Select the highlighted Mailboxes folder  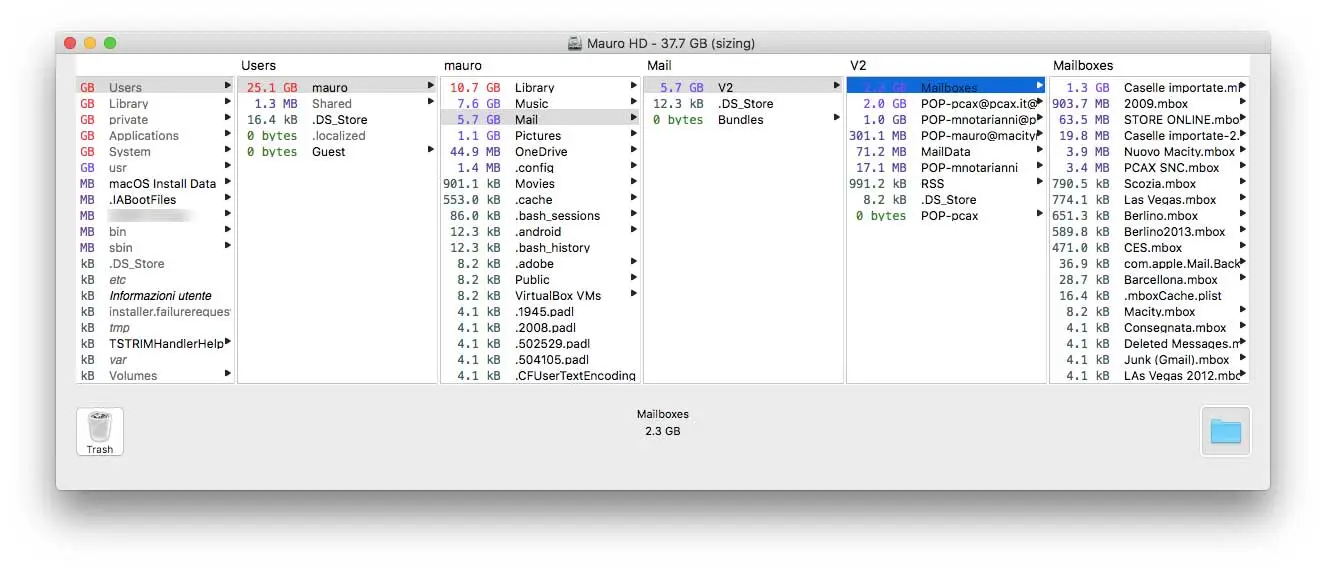[946, 88]
